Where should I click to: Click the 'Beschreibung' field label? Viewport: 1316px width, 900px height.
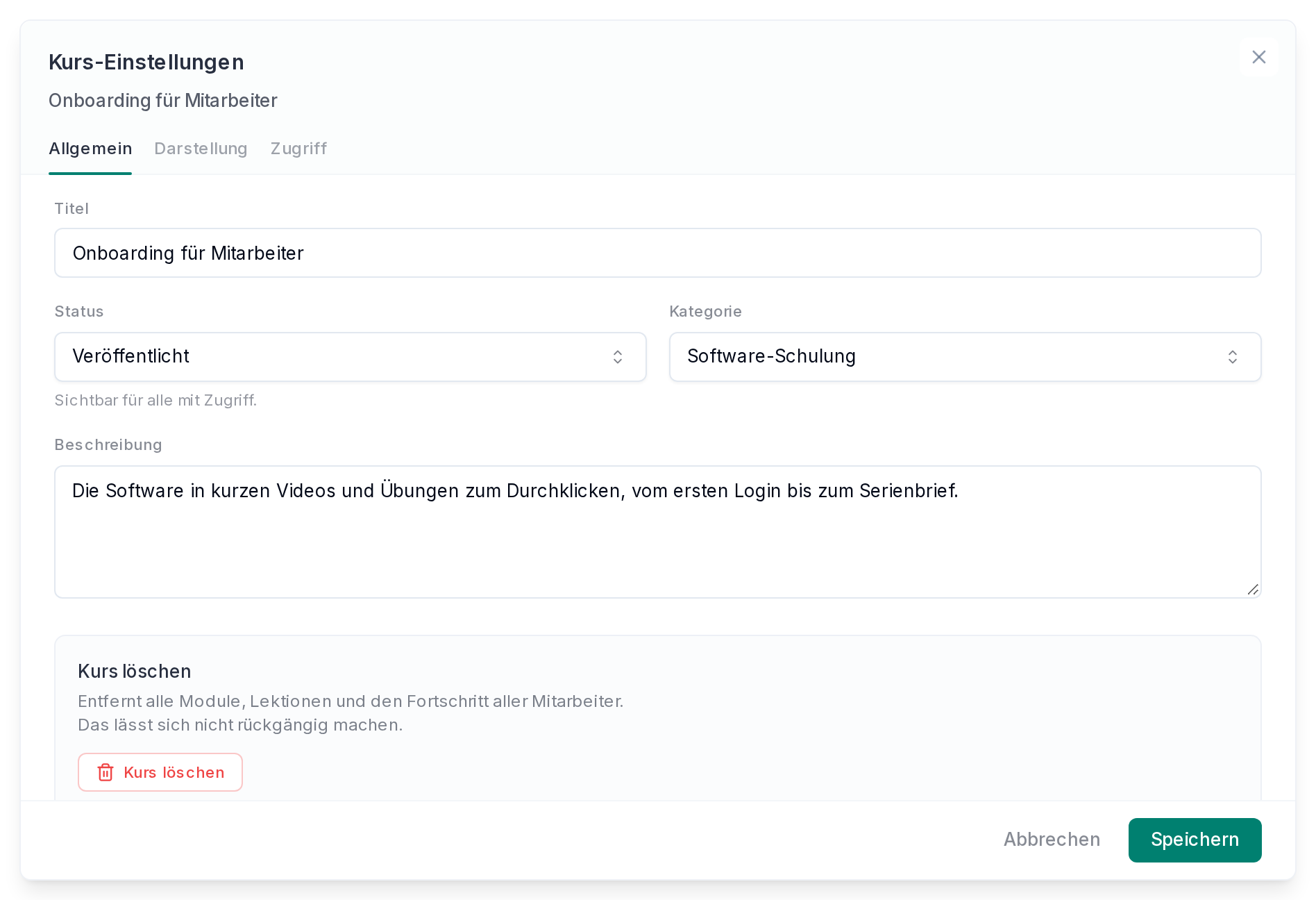[x=108, y=444]
